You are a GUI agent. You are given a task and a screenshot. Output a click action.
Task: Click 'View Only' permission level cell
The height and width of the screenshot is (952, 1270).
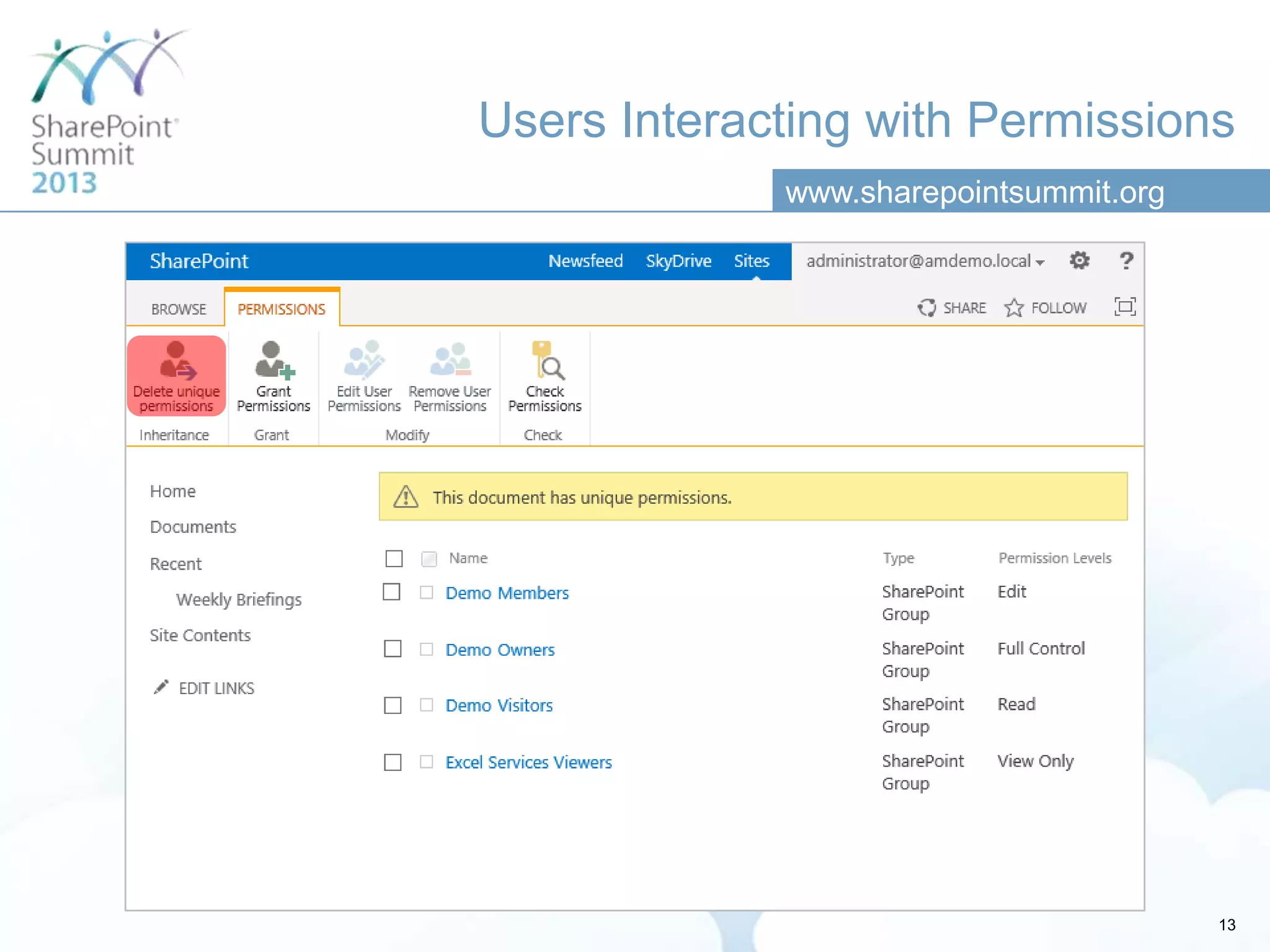click(1036, 761)
